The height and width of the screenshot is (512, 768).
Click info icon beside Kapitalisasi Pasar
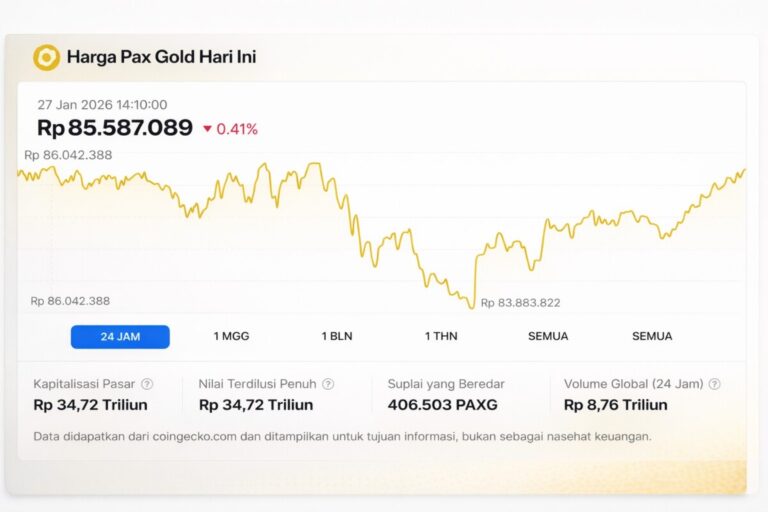pos(147,384)
